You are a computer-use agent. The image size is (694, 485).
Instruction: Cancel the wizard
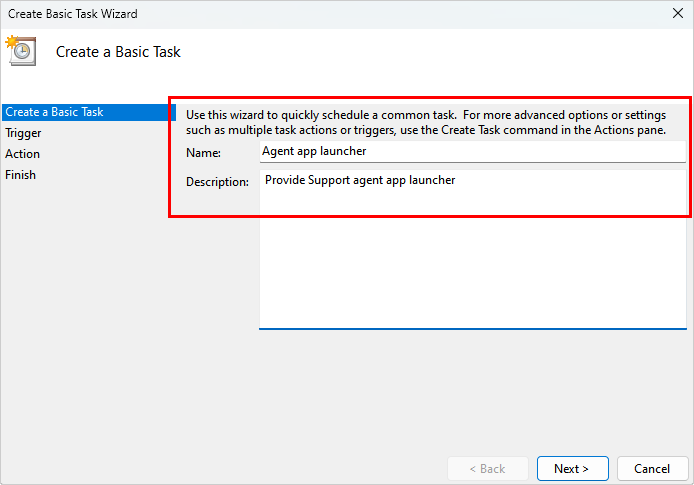(x=652, y=468)
